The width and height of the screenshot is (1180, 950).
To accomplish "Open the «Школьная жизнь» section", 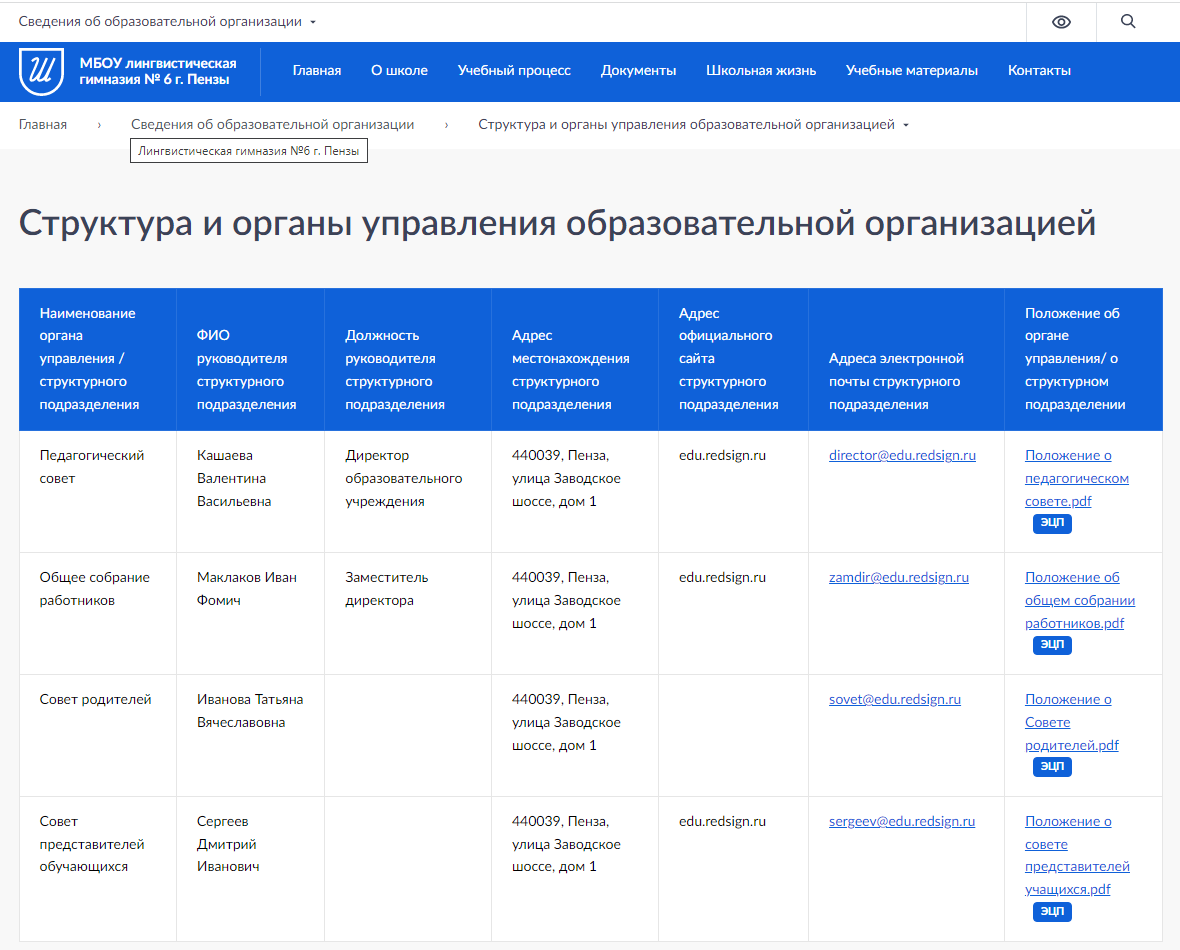I will point(761,70).
